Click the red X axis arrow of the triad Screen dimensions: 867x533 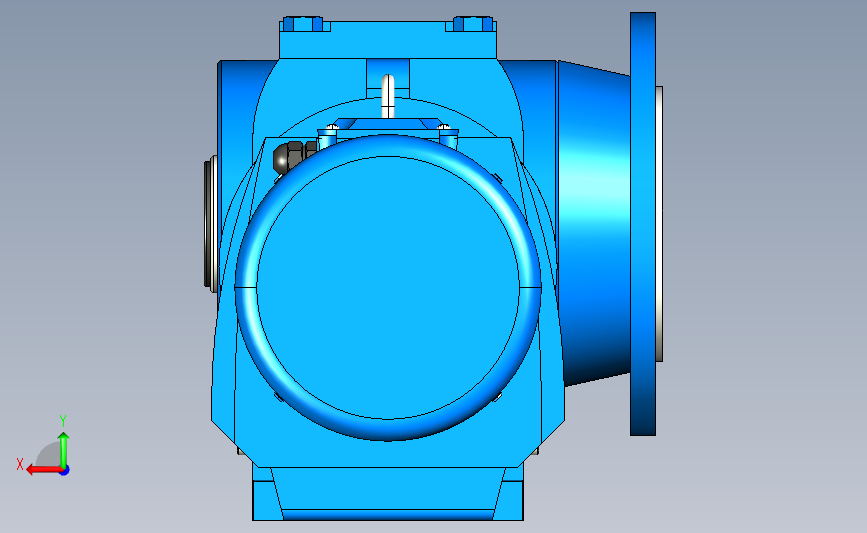[43, 470]
